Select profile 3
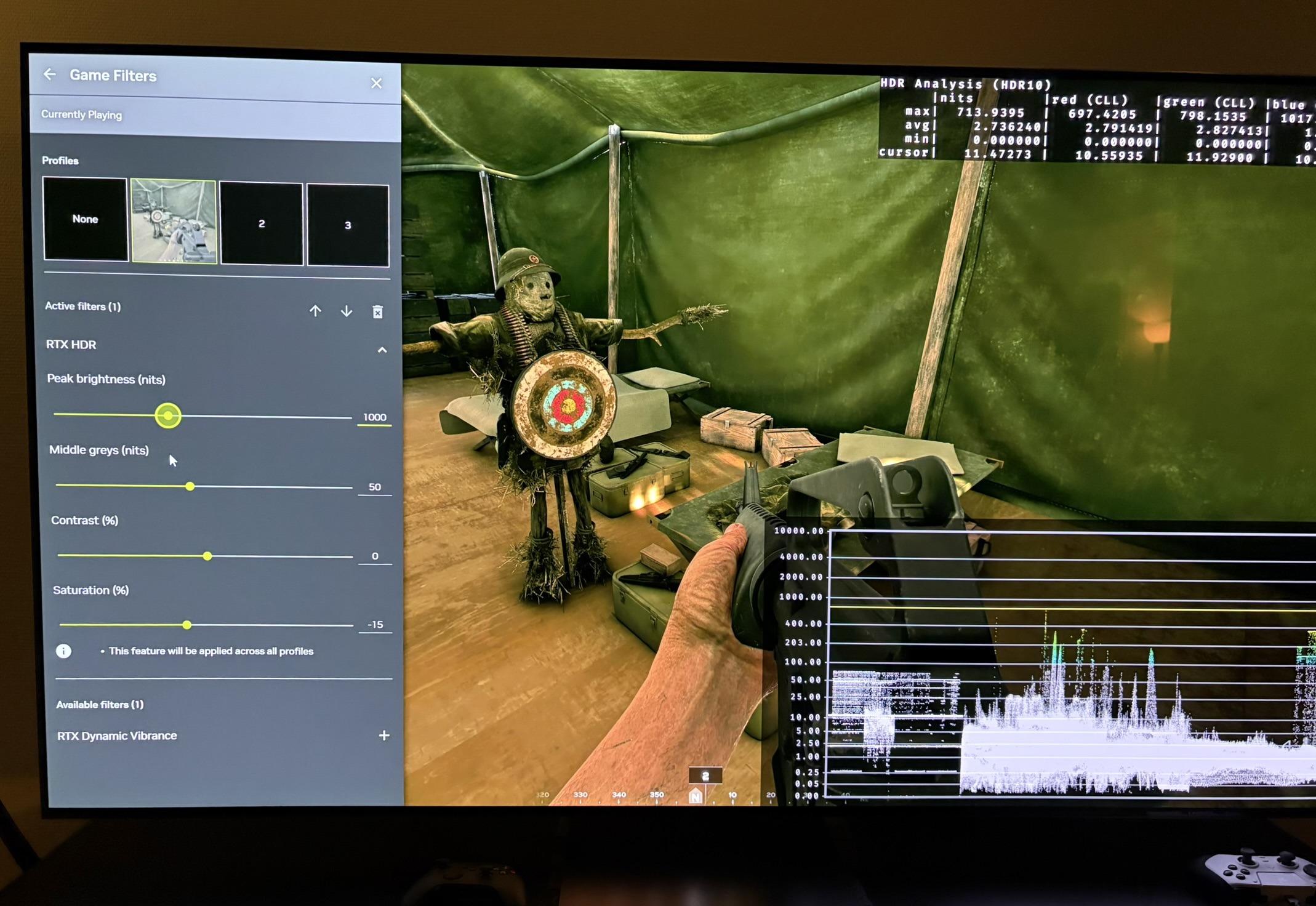The height and width of the screenshot is (906, 1316). (348, 225)
